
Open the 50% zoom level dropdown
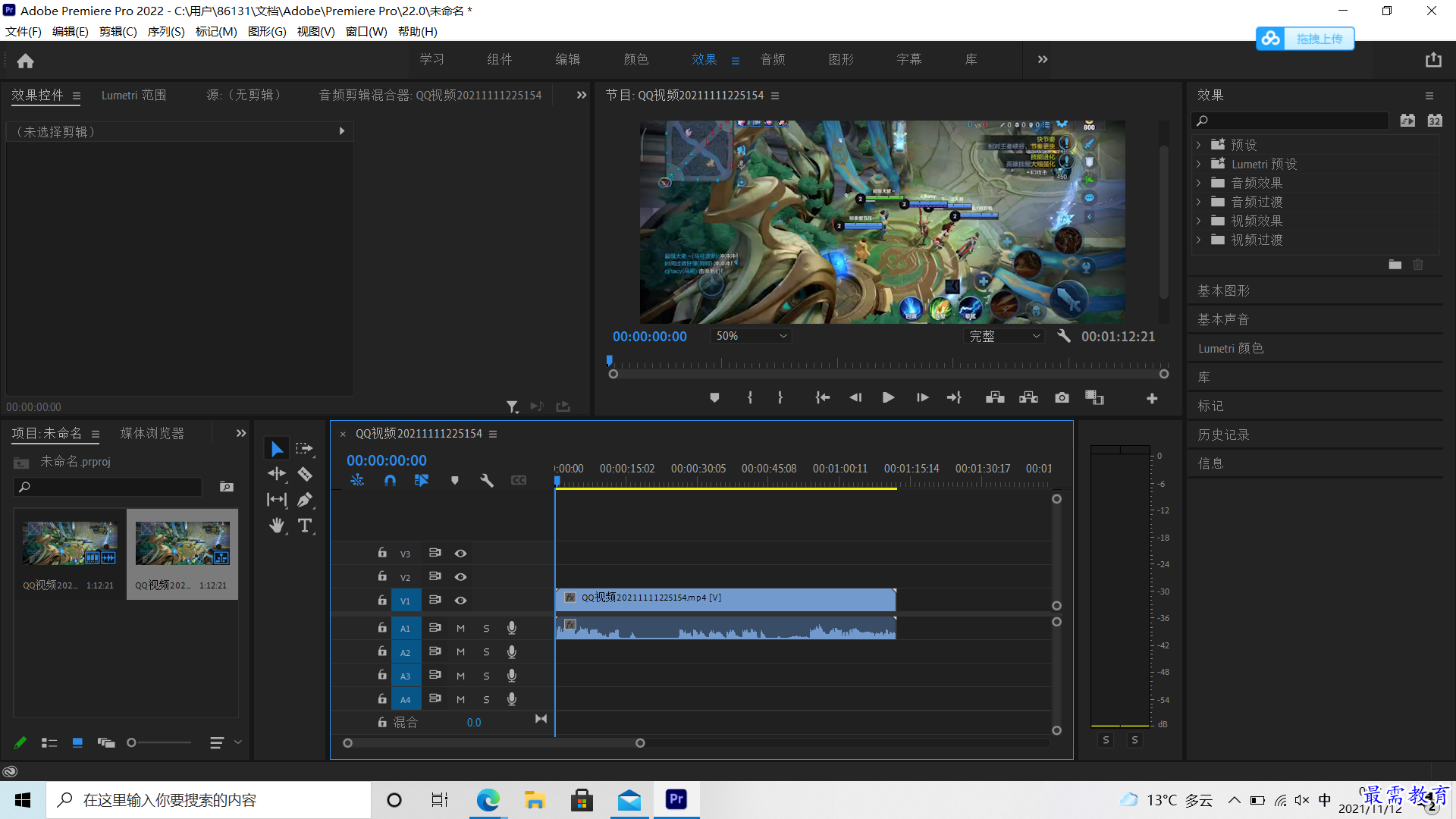click(x=751, y=336)
